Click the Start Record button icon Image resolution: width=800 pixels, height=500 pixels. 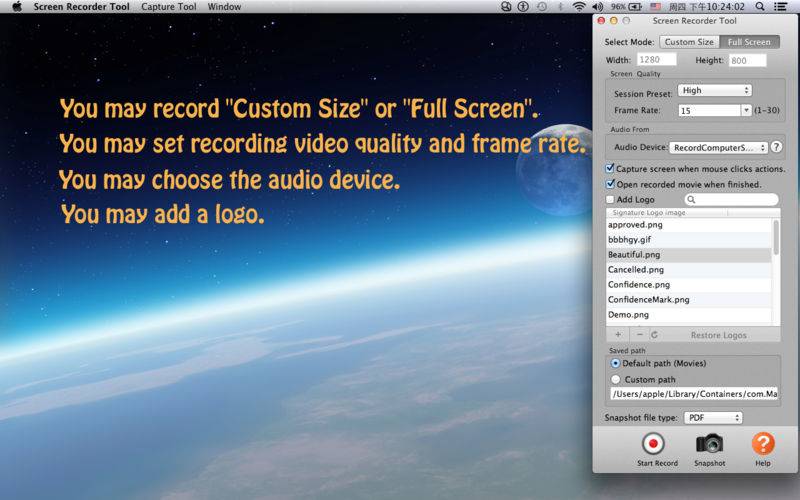tap(654, 443)
